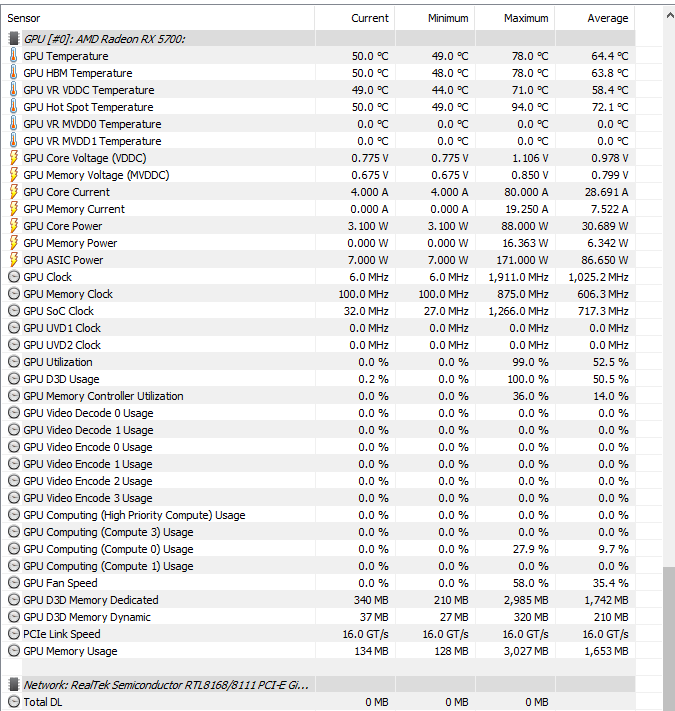
Task: Click the 2,985 MB maximum D3D Memory Dedicated value
Action: pos(526,600)
